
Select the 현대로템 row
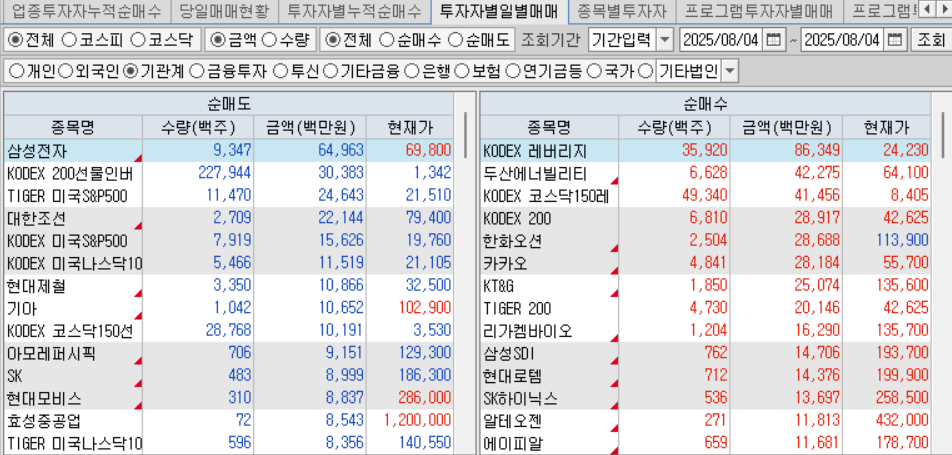click(x=706, y=375)
